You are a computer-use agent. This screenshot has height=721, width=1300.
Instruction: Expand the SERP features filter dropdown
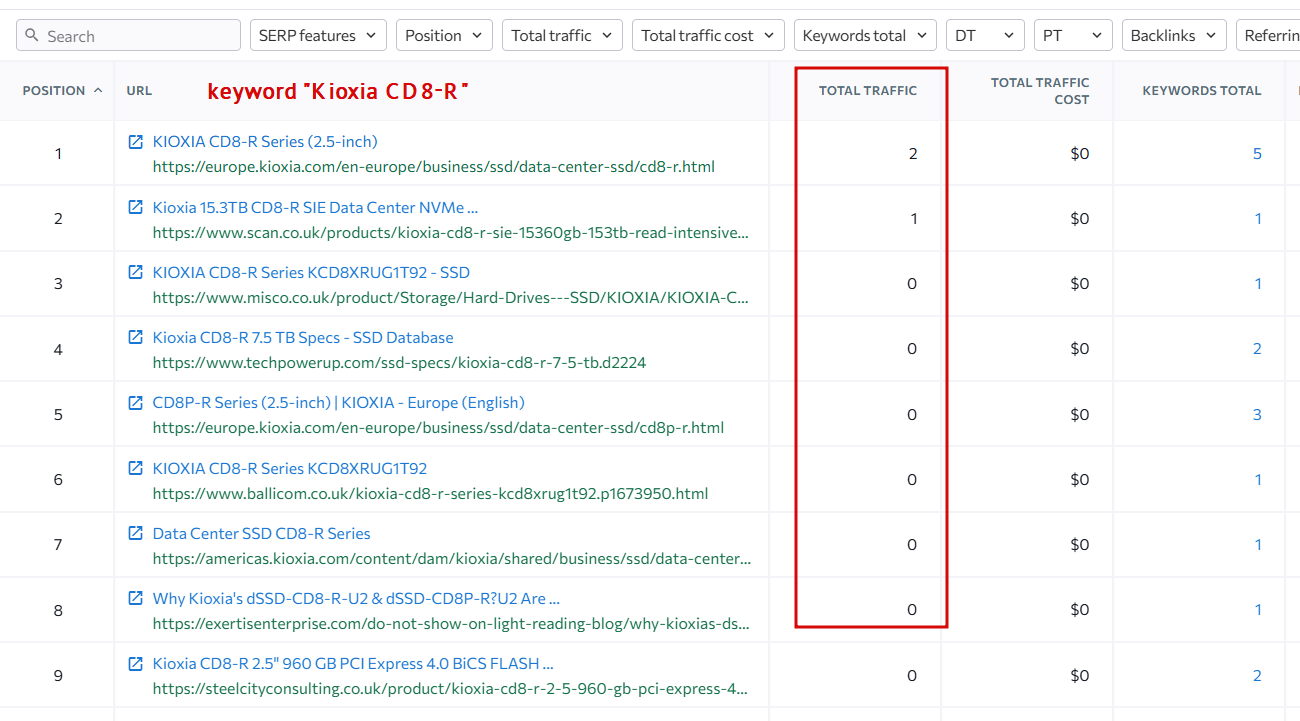point(318,35)
